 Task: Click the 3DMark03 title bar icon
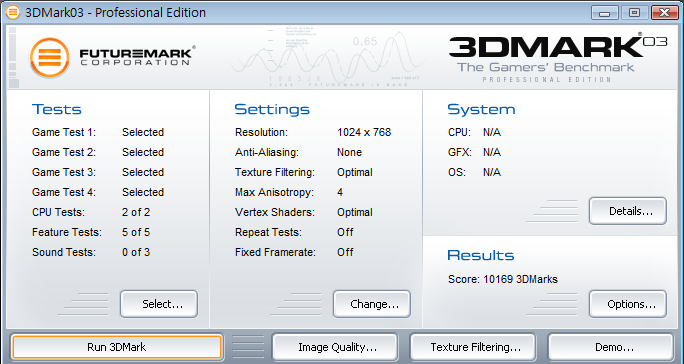13,12
